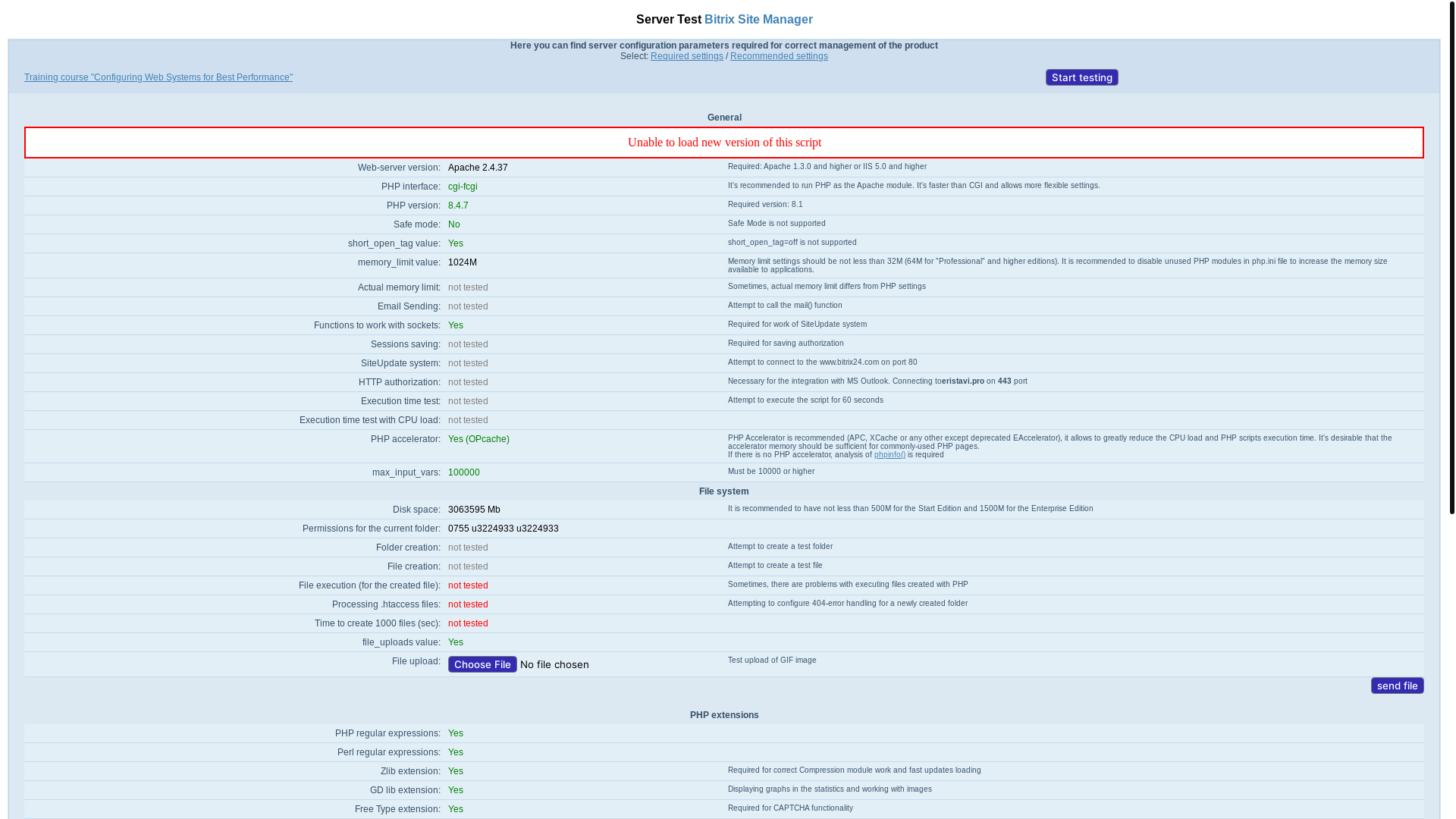Click the 'File system' section header

click(724, 491)
